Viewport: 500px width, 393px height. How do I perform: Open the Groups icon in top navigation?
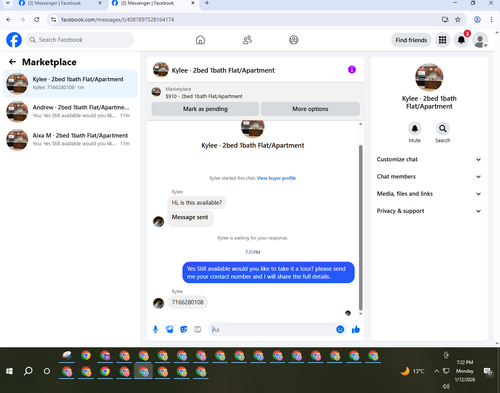click(294, 40)
